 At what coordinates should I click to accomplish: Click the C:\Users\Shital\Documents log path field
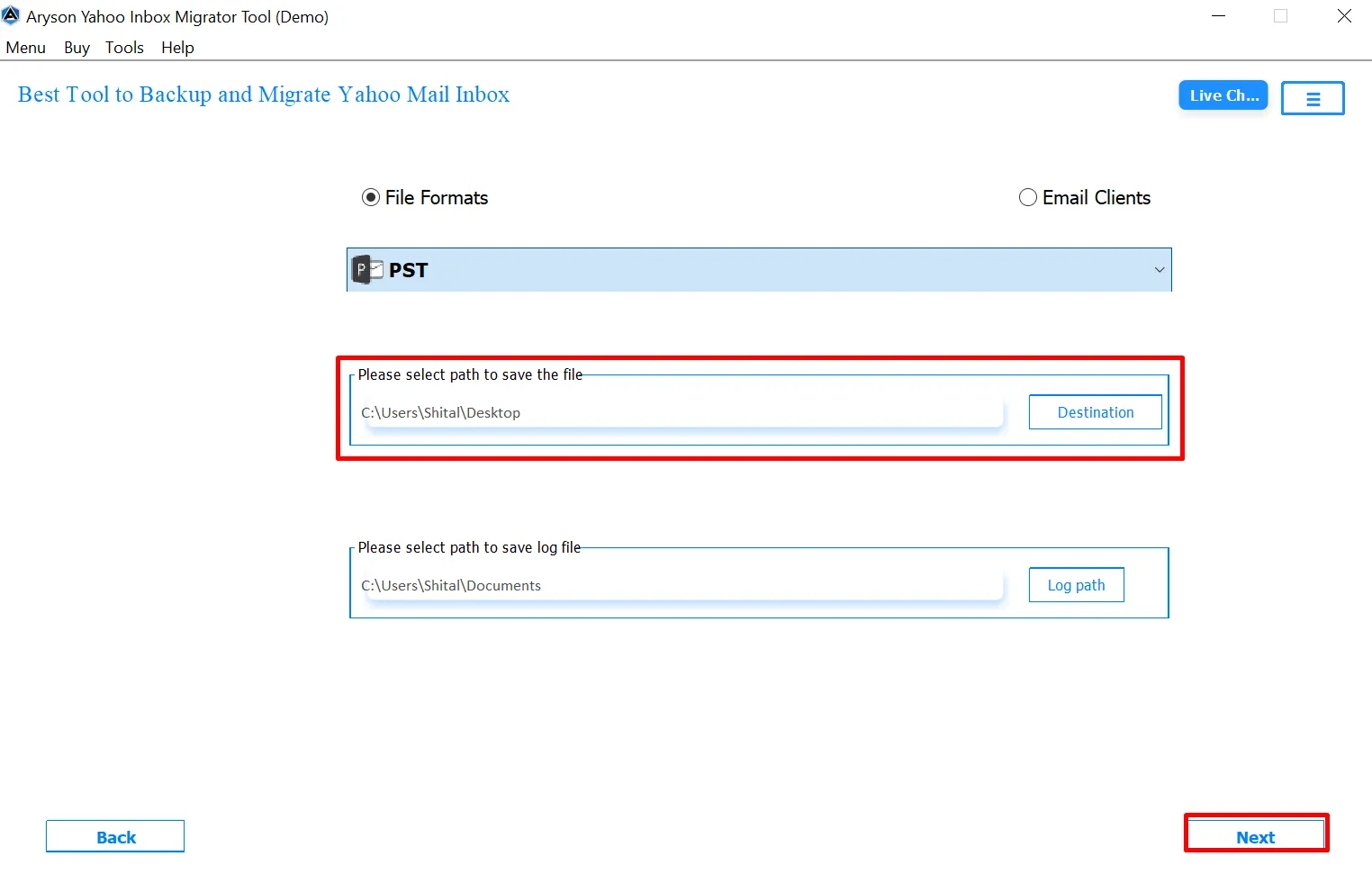(x=681, y=585)
